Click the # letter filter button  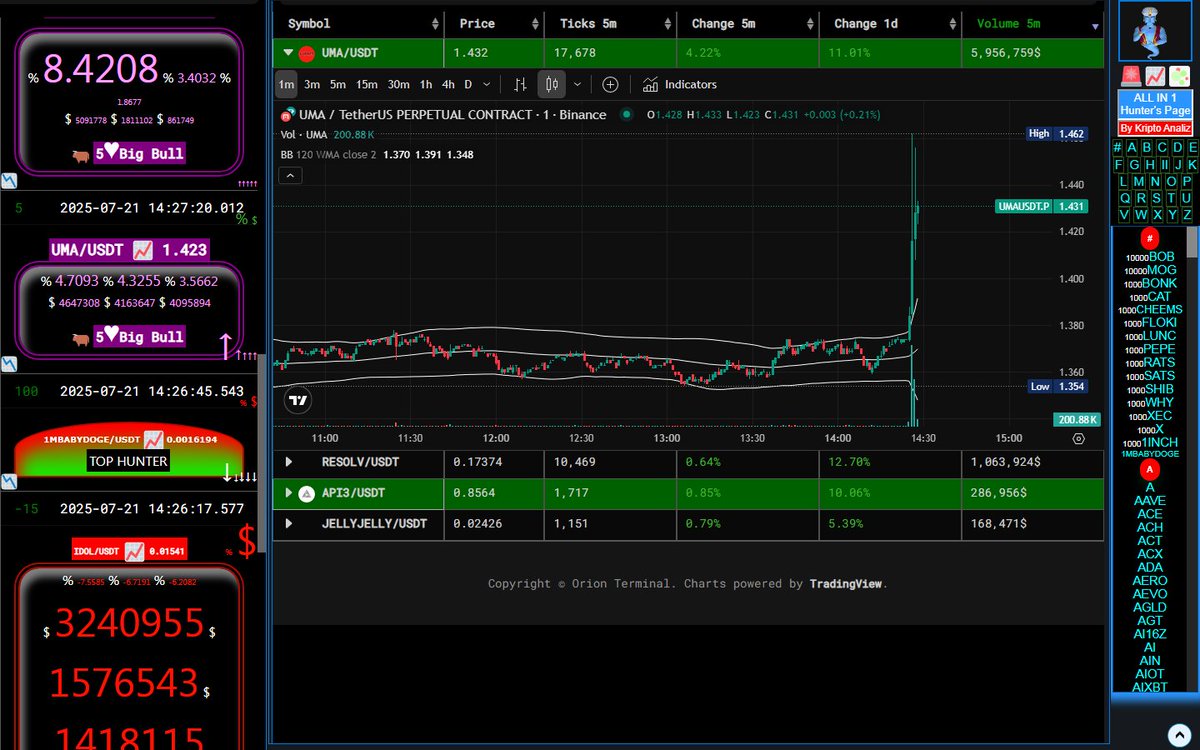click(1118, 148)
